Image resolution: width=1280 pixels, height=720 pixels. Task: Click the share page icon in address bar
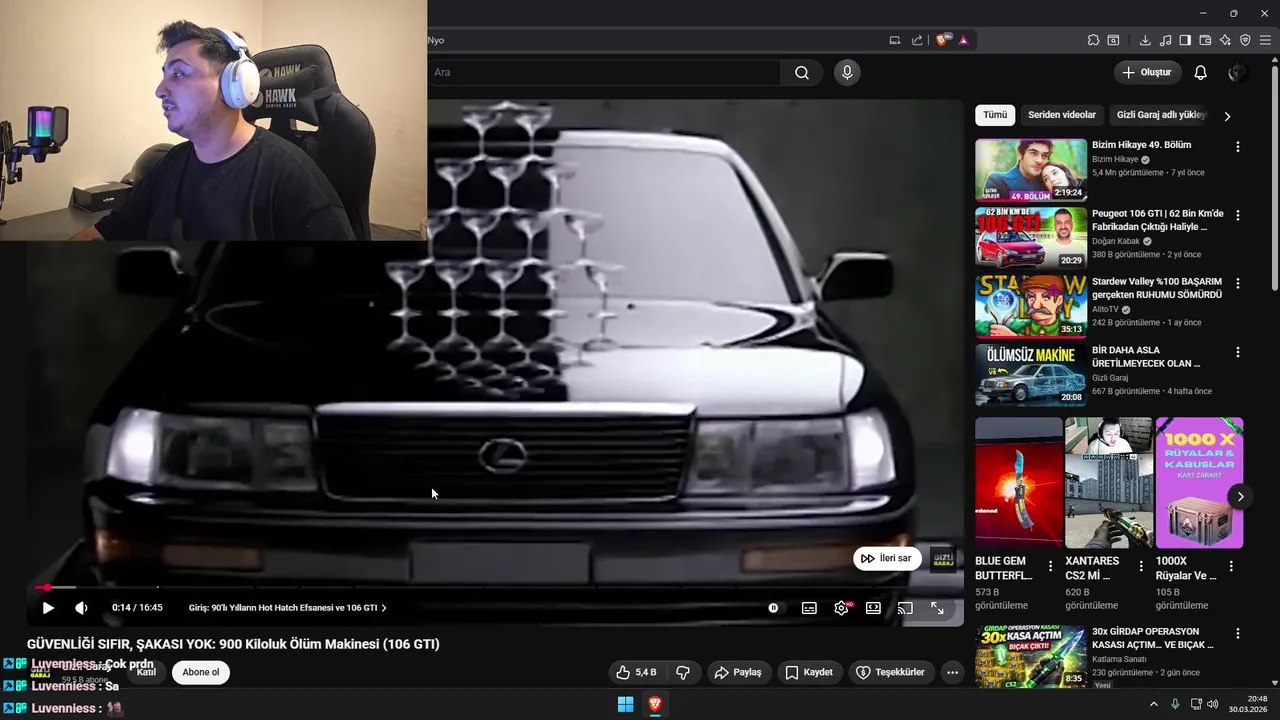[x=917, y=40]
